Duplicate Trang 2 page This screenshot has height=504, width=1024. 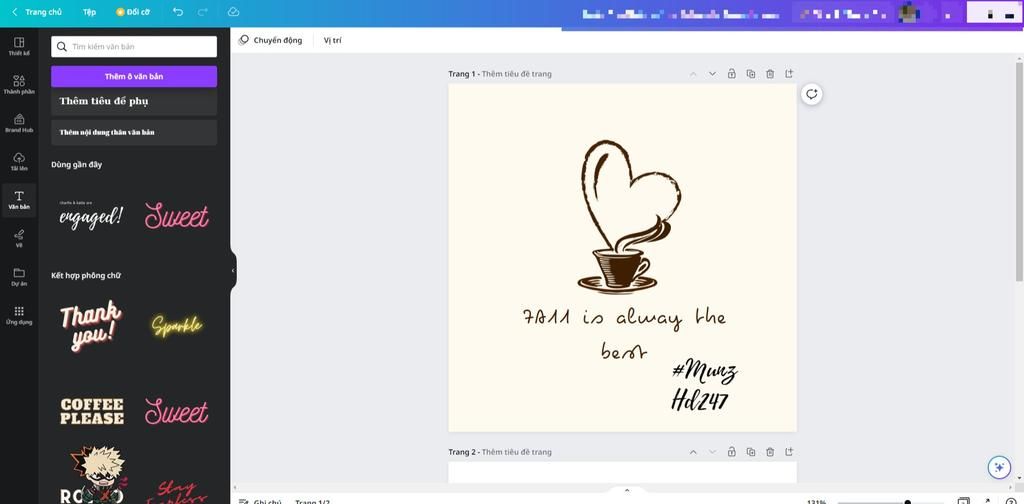(751, 452)
